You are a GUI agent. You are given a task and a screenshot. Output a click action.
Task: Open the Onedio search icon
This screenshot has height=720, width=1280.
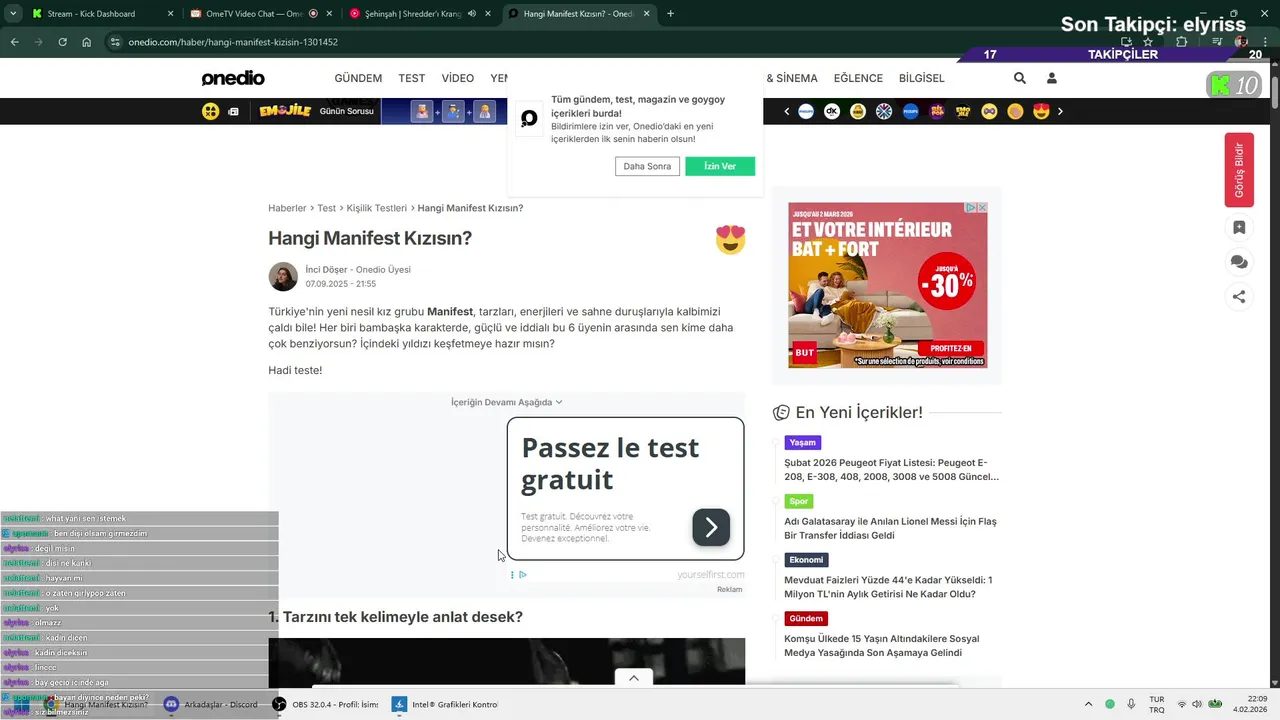pos(1019,78)
